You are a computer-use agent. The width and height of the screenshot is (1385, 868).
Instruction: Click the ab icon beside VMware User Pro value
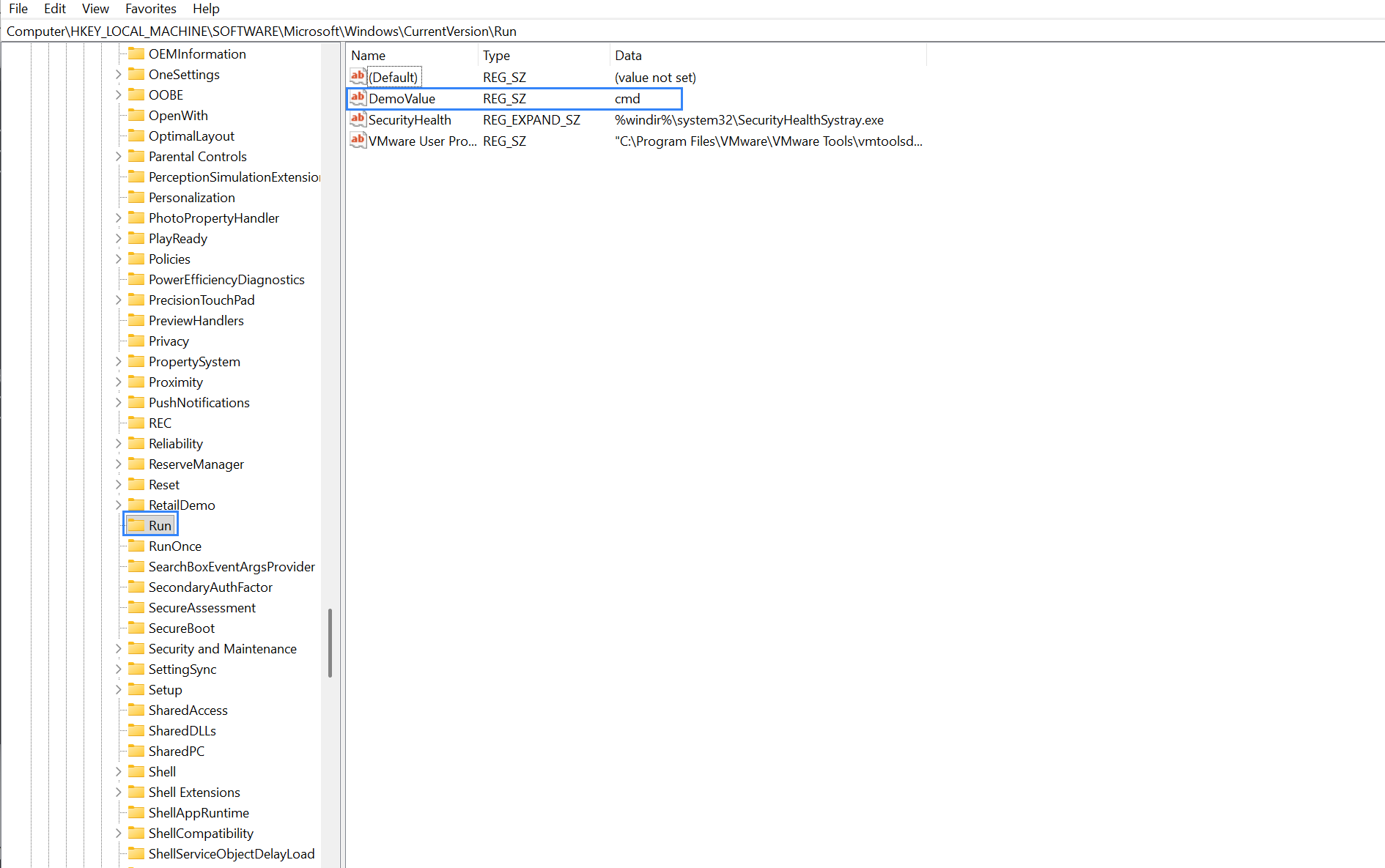coord(357,141)
